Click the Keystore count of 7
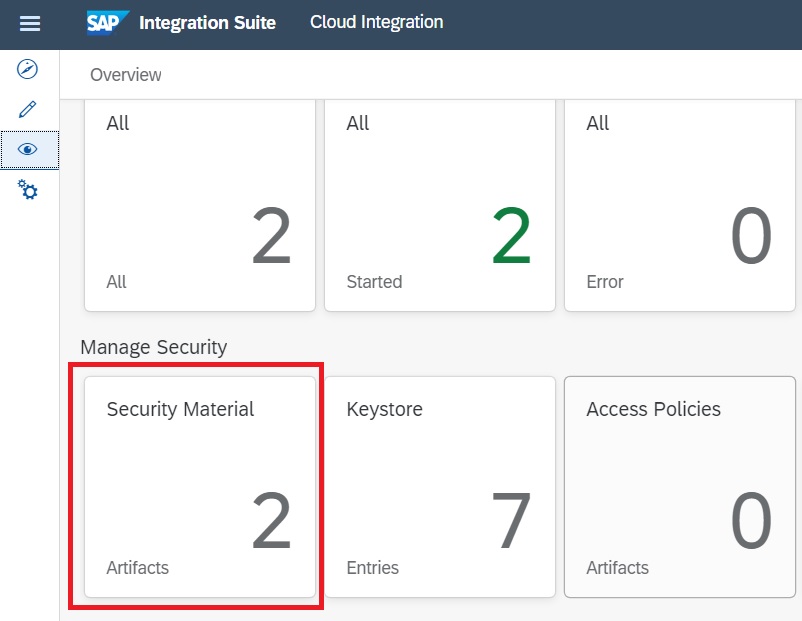 (511, 522)
